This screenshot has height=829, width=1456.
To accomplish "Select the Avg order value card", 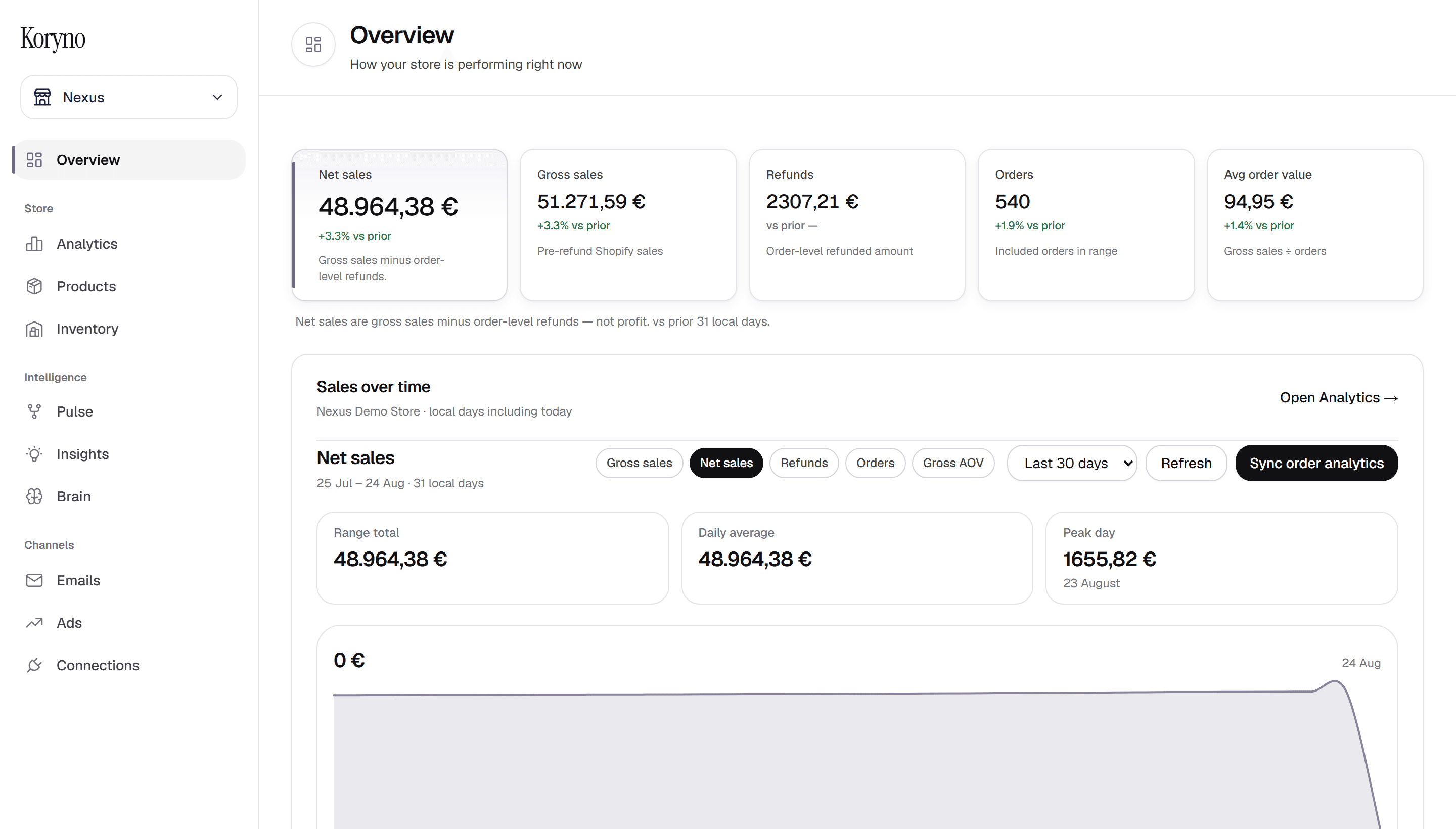I will tap(1315, 225).
